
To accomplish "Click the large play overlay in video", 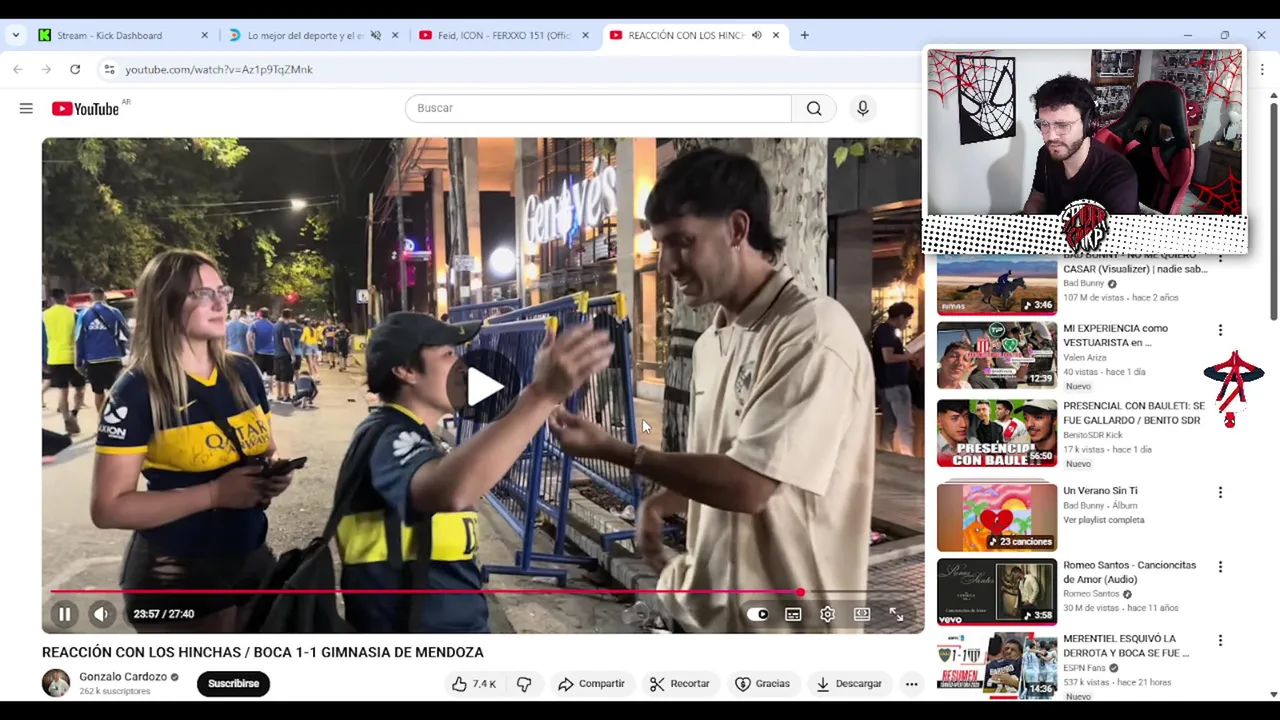I will click(483, 386).
